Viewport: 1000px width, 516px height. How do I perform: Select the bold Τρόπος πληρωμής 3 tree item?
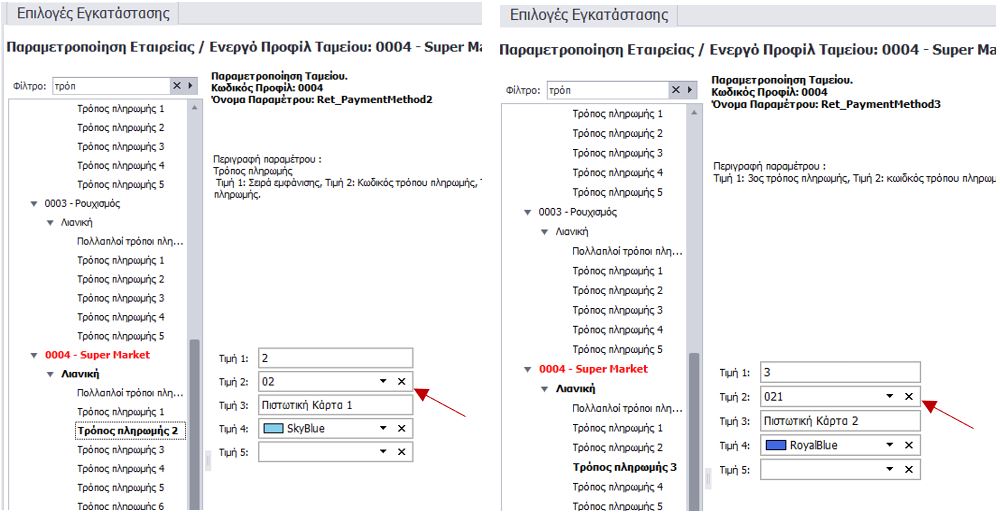click(x=624, y=467)
